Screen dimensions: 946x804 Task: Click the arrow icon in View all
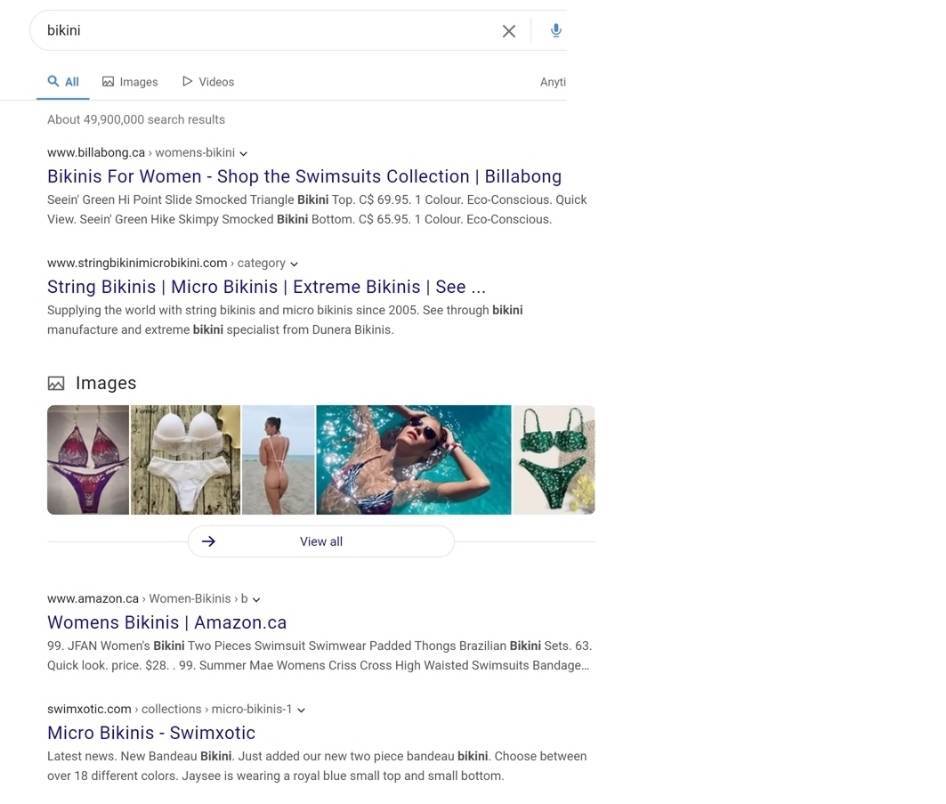click(x=208, y=542)
